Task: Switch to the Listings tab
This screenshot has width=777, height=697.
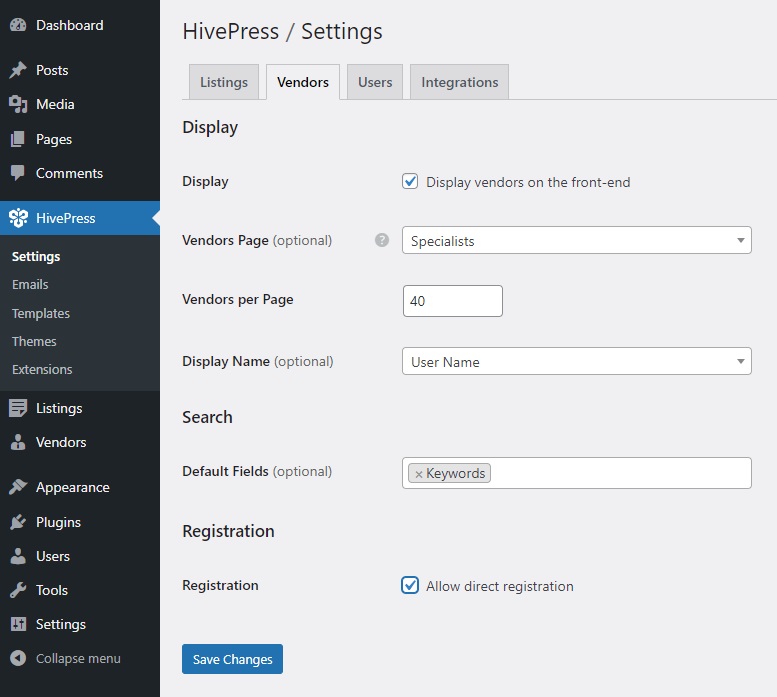Action: (224, 82)
